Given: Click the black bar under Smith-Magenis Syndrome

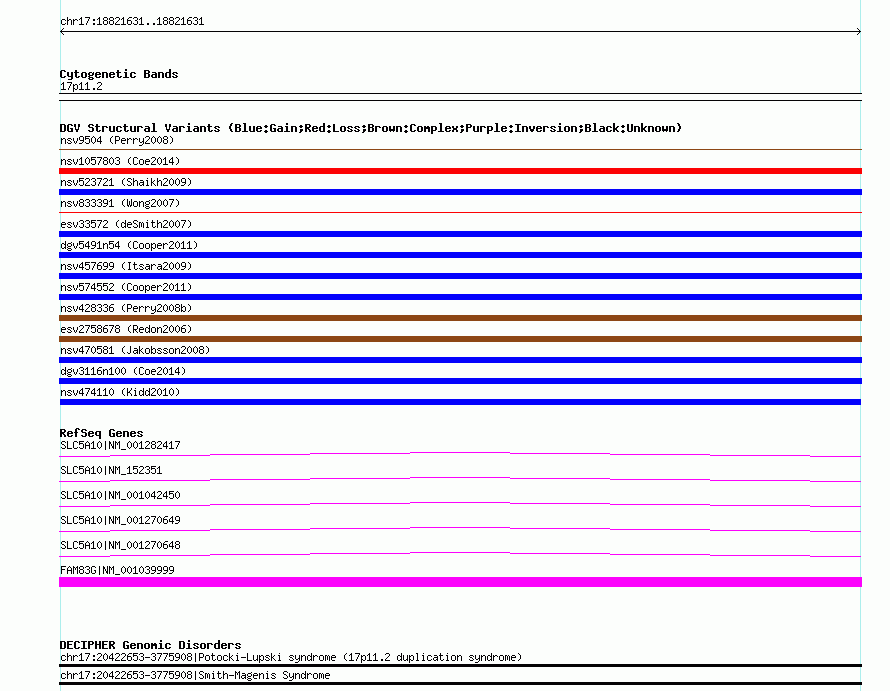Looking at the screenshot, I should pyautogui.click(x=460, y=684).
